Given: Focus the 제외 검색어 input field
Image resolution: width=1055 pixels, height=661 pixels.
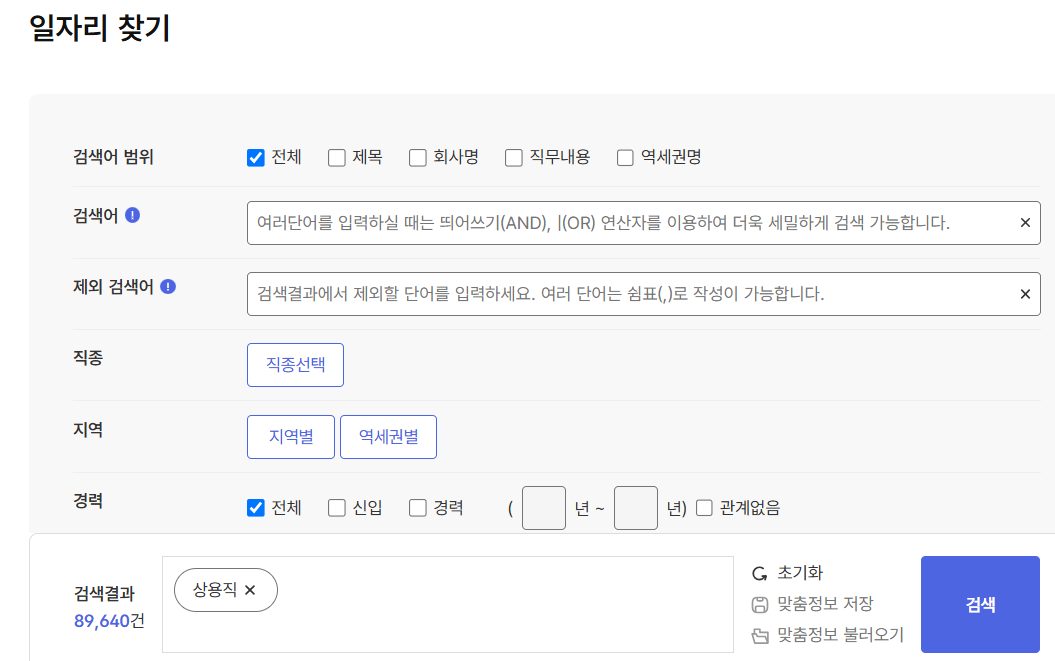Looking at the screenshot, I should pyautogui.click(x=643, y=294).
